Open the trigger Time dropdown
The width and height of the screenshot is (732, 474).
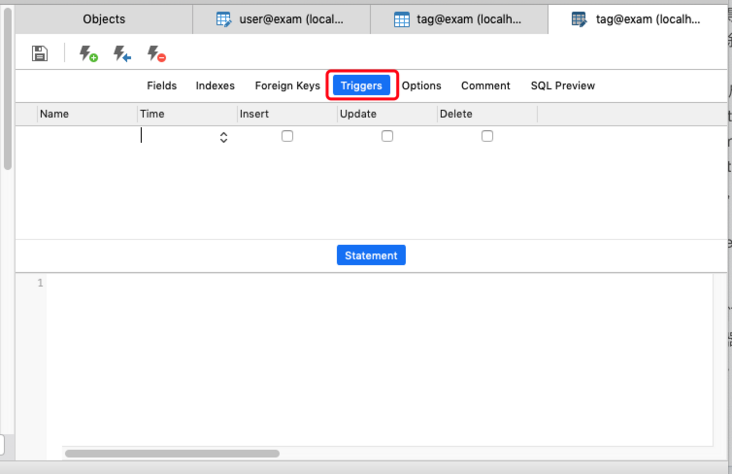(224, 137)
